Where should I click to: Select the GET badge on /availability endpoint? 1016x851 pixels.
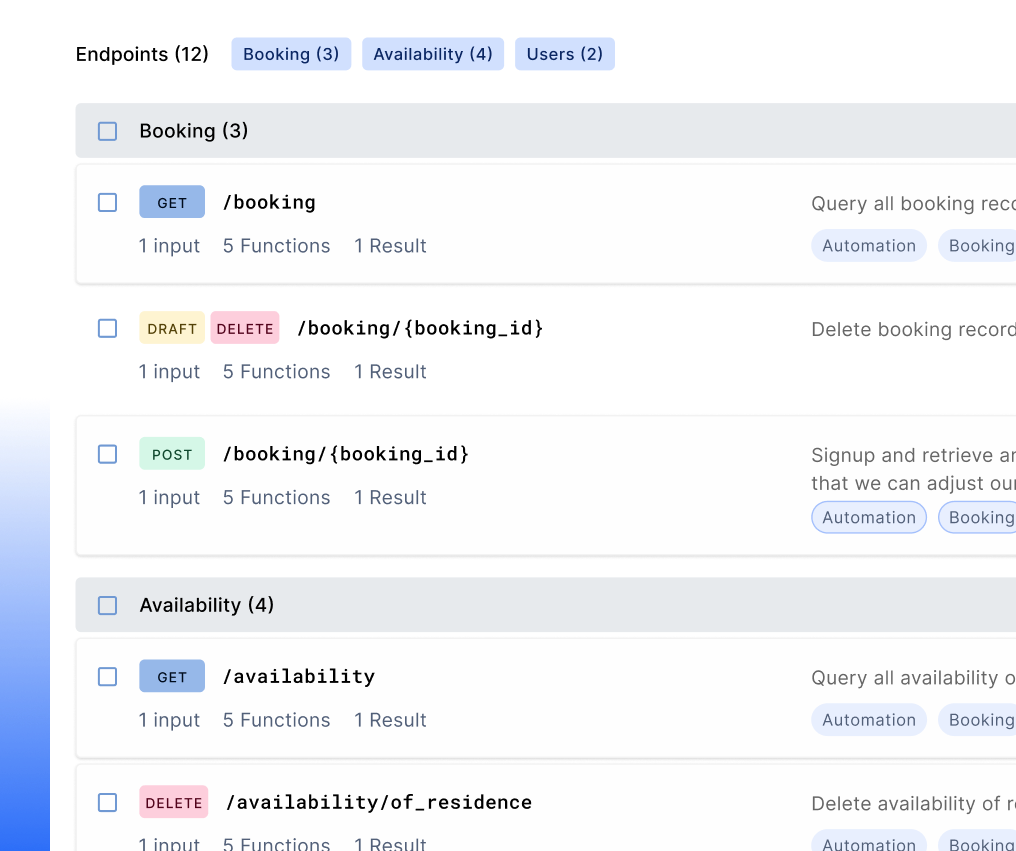pos(171,676)
